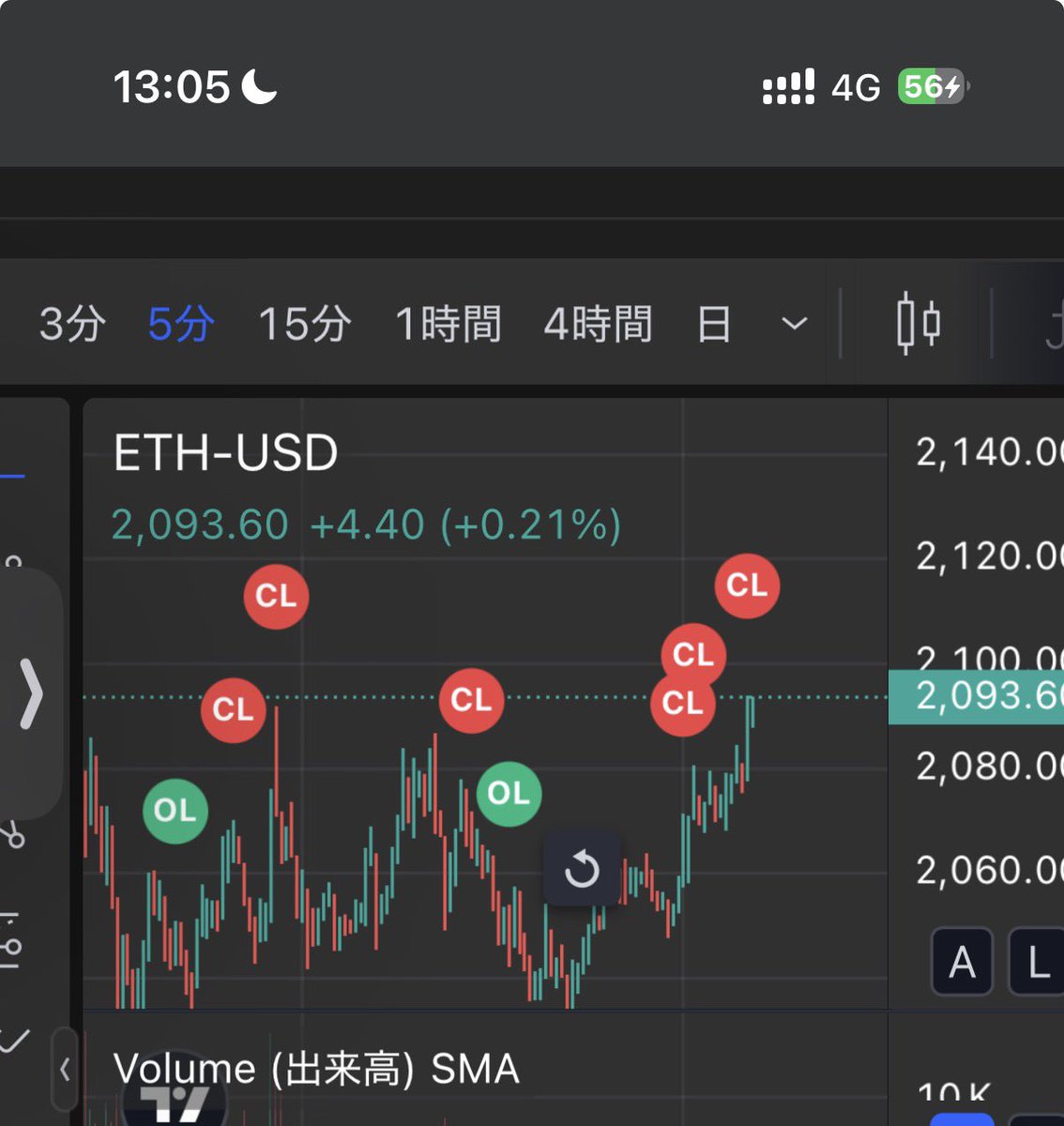Toggle log scale with the L button

coord(1037,962)
